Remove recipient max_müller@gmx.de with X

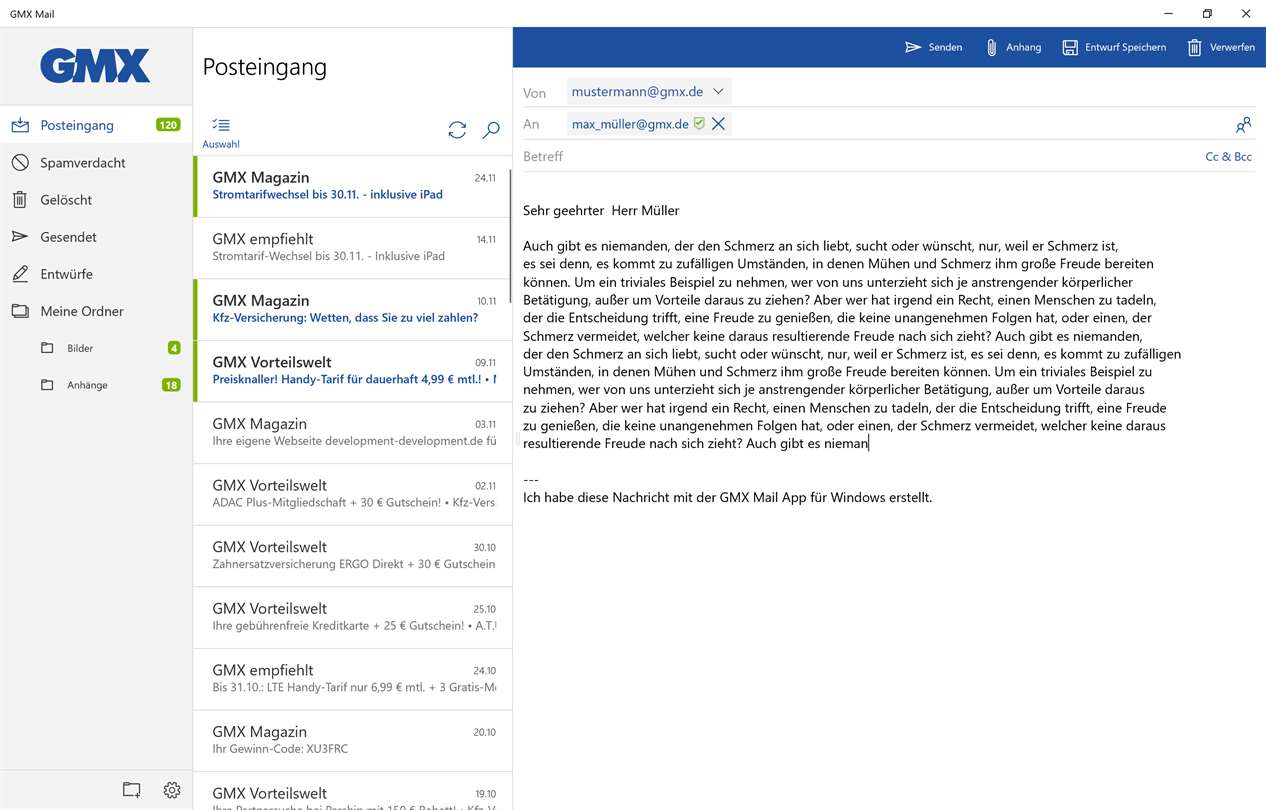click(x=718, y=124)
